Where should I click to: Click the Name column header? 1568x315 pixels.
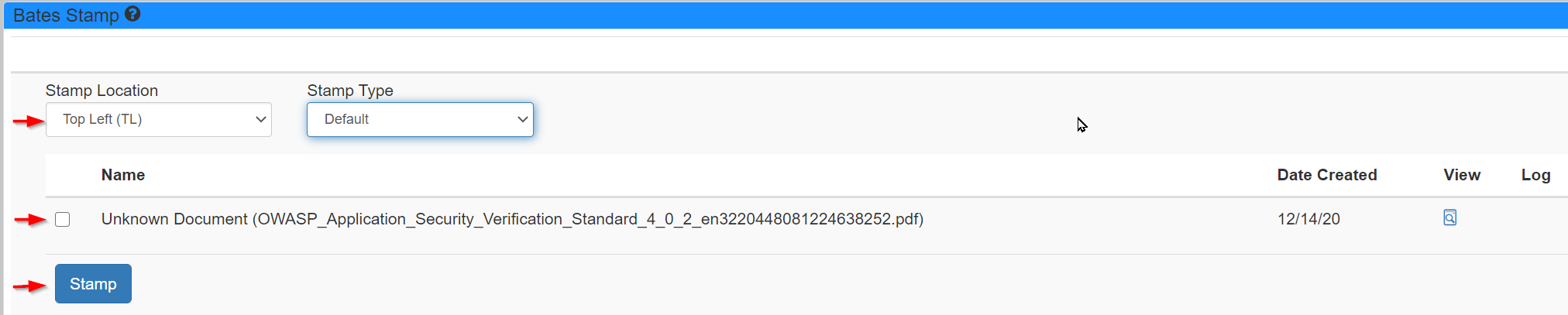click(x=123, y=175)
